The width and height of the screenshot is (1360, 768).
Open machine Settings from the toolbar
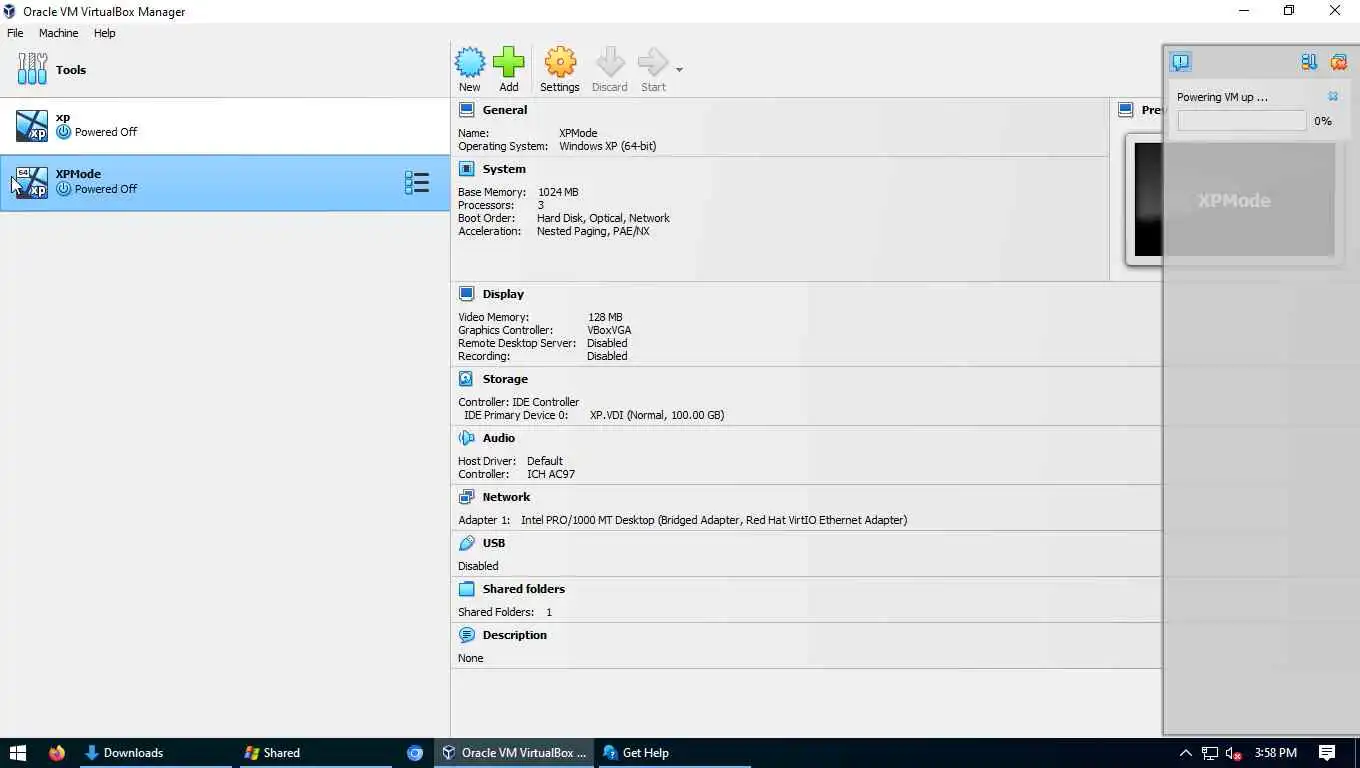[560, 69]
